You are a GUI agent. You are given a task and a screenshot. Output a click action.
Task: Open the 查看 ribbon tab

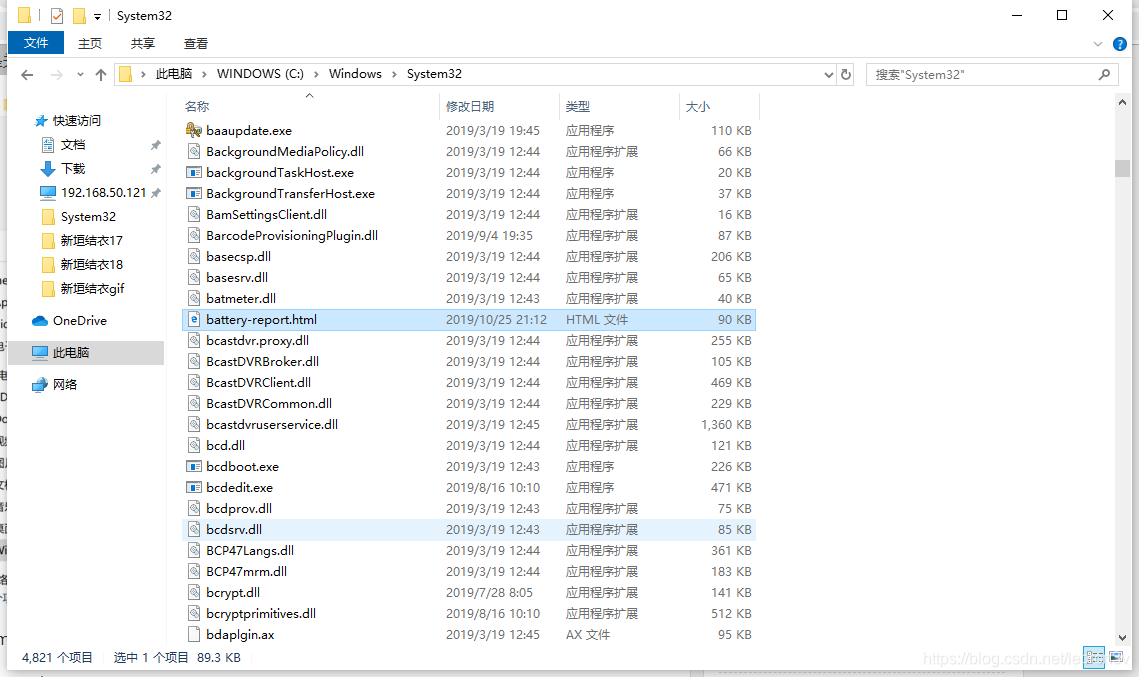click(x=196, y=43)
